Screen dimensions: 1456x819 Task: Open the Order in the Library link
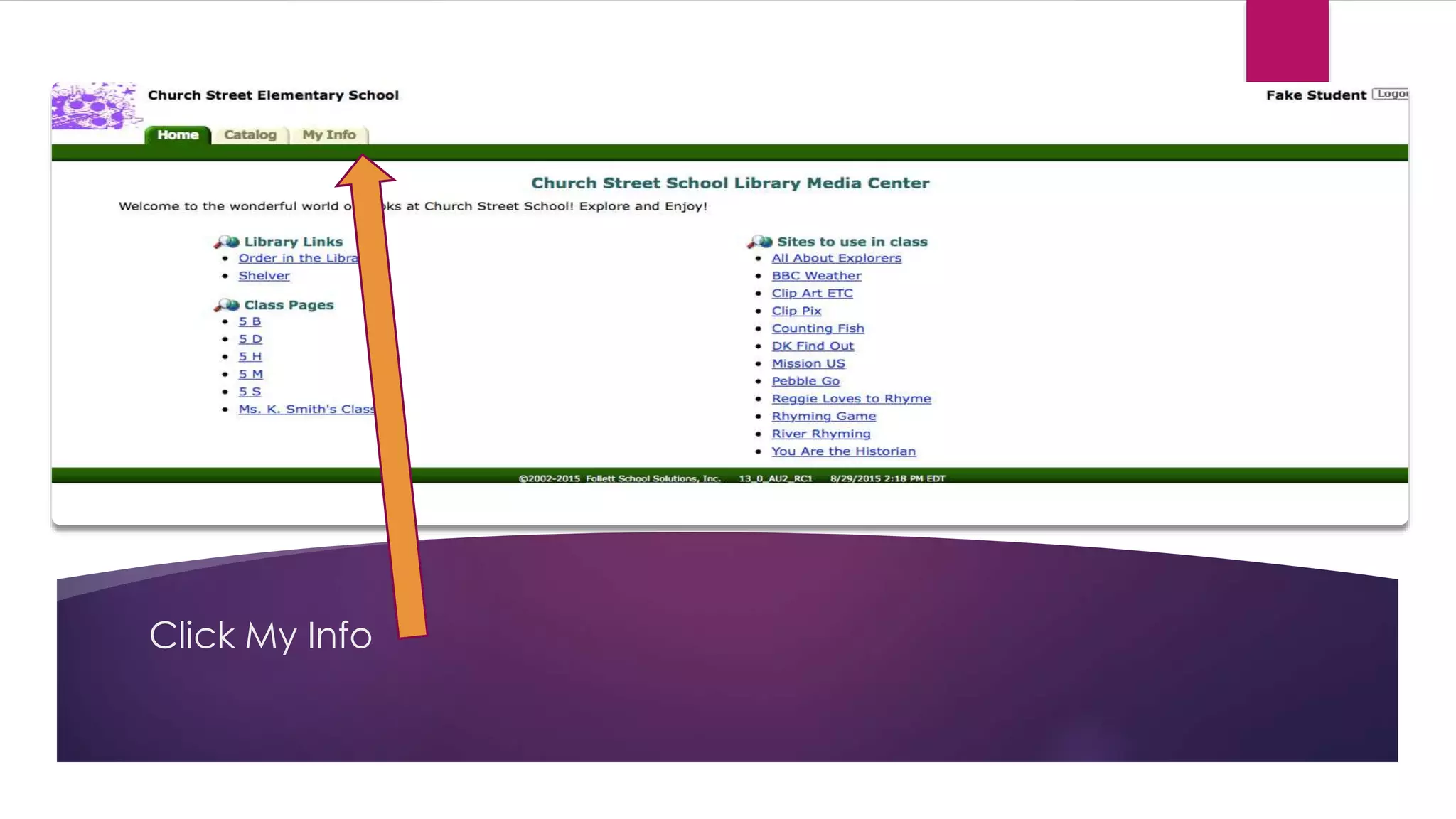click(299, 258)
